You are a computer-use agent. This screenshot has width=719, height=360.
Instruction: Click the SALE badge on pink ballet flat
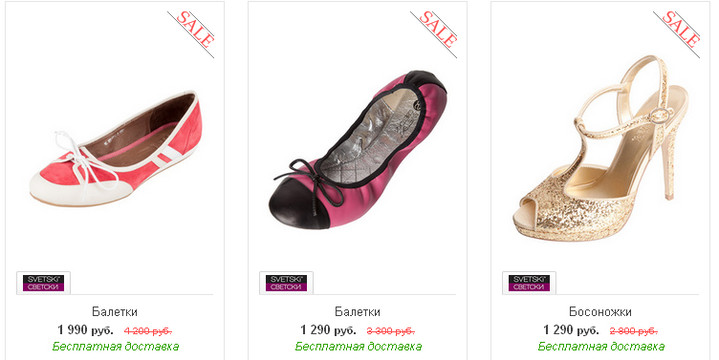[x=434, y=34]
